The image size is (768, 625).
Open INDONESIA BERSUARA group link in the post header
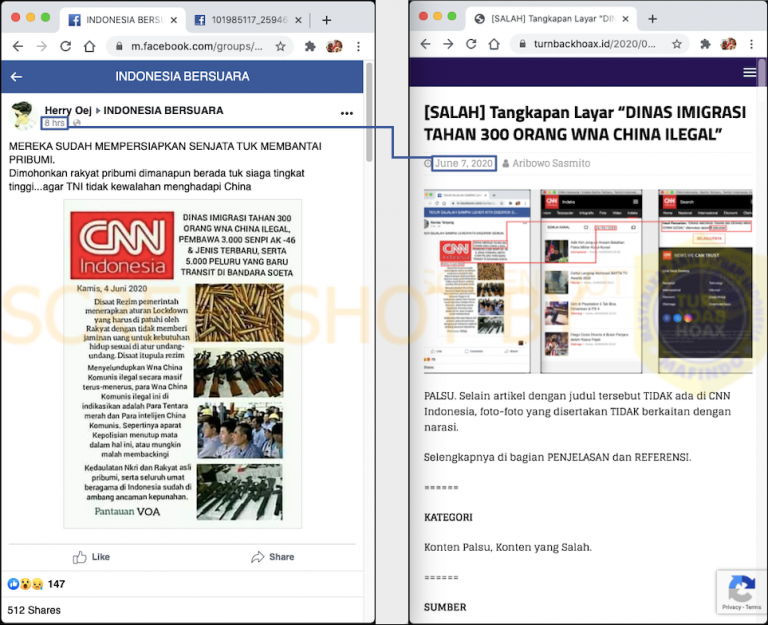[x=163, y=110]
